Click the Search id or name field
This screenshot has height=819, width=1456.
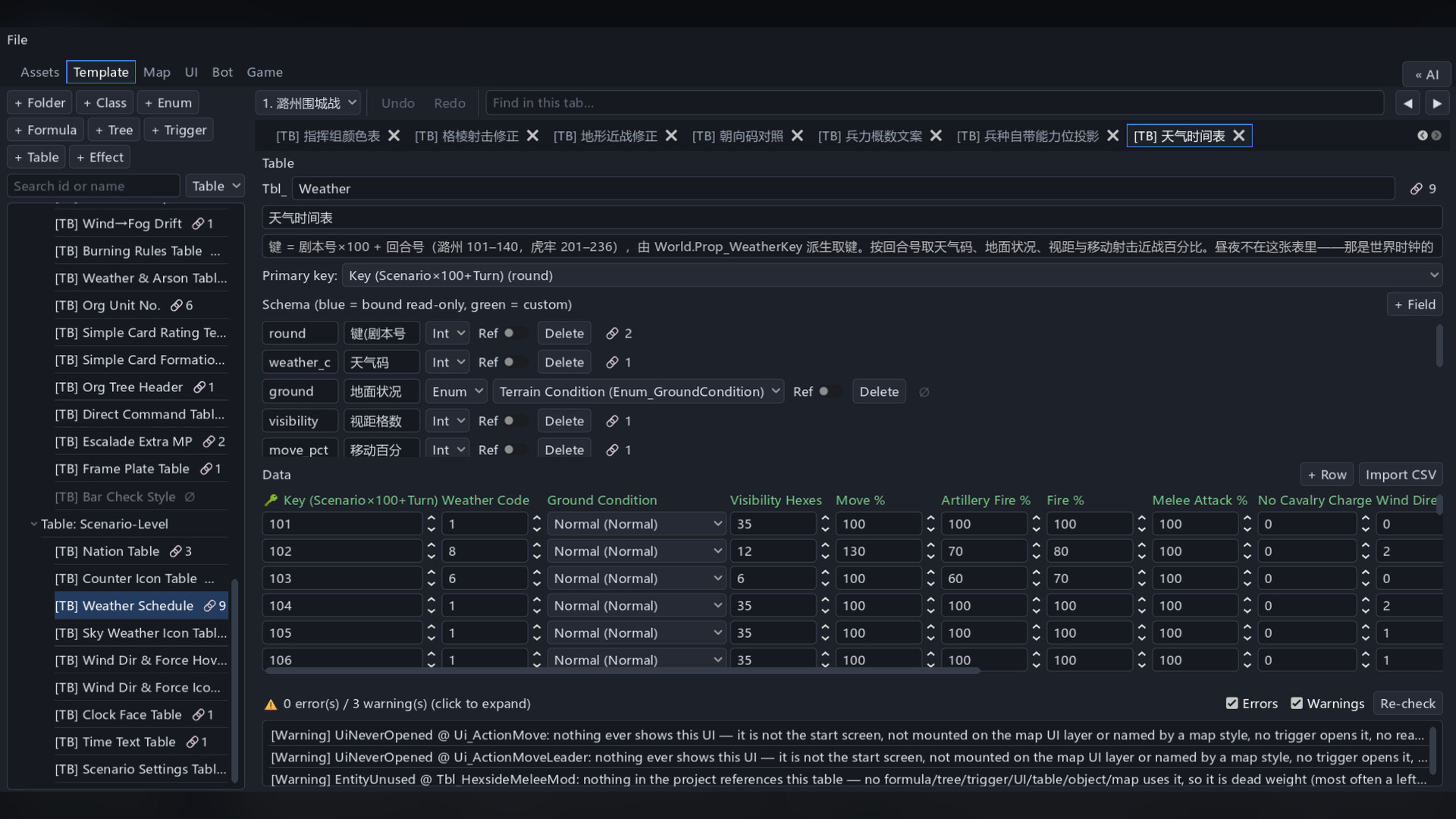pyautogui.click(x=93, y=186)
